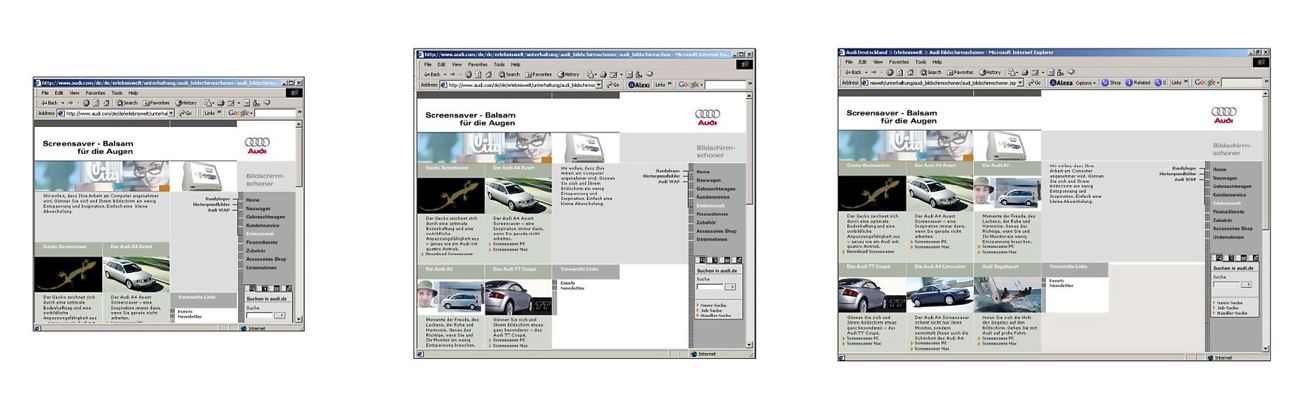Click the Hintergrundbilder link in the right window

pos(1177,173)
